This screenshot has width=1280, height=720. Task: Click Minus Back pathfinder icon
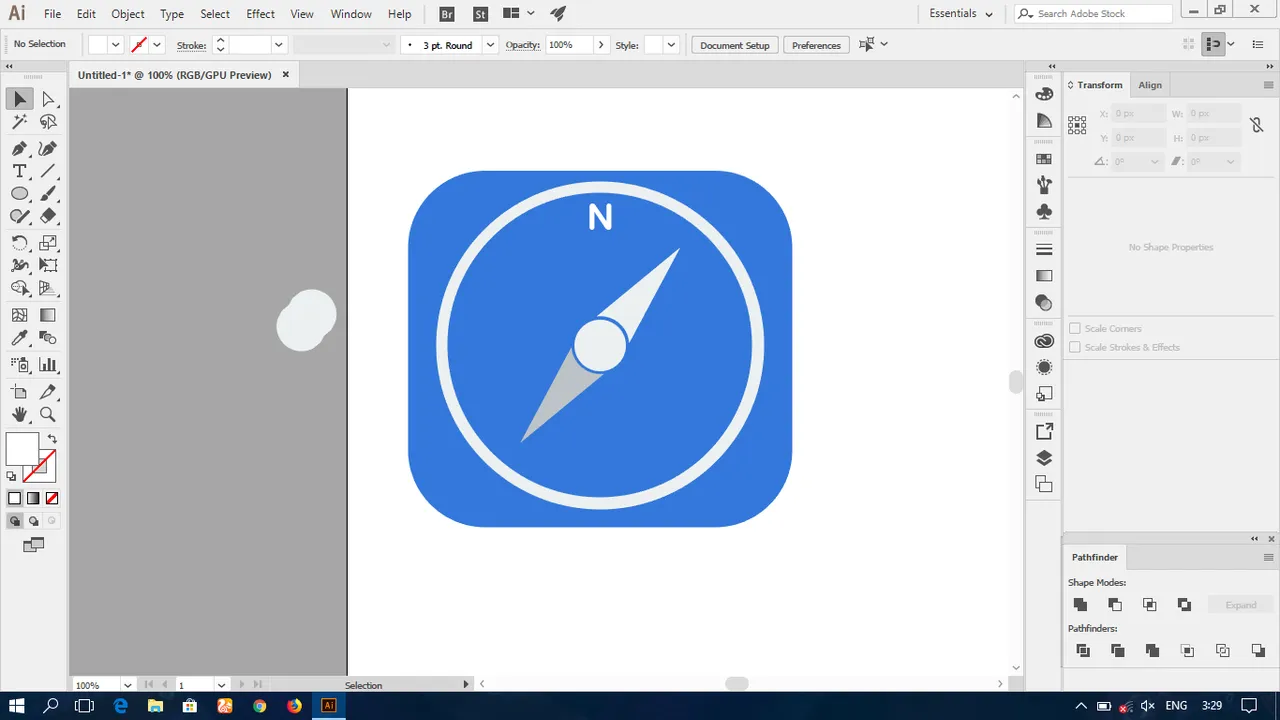point(1258,650)
